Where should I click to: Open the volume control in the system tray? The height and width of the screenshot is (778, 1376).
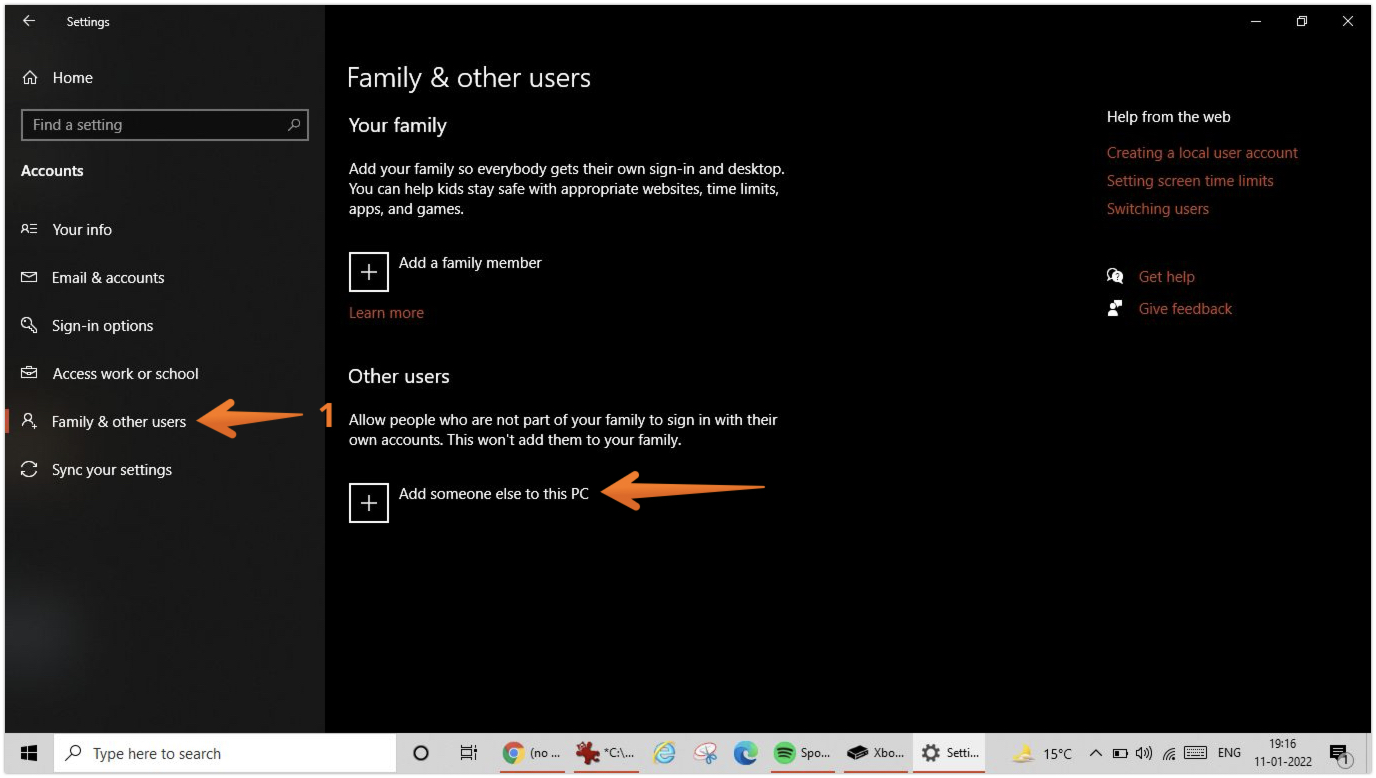[x=1144, y=753]
